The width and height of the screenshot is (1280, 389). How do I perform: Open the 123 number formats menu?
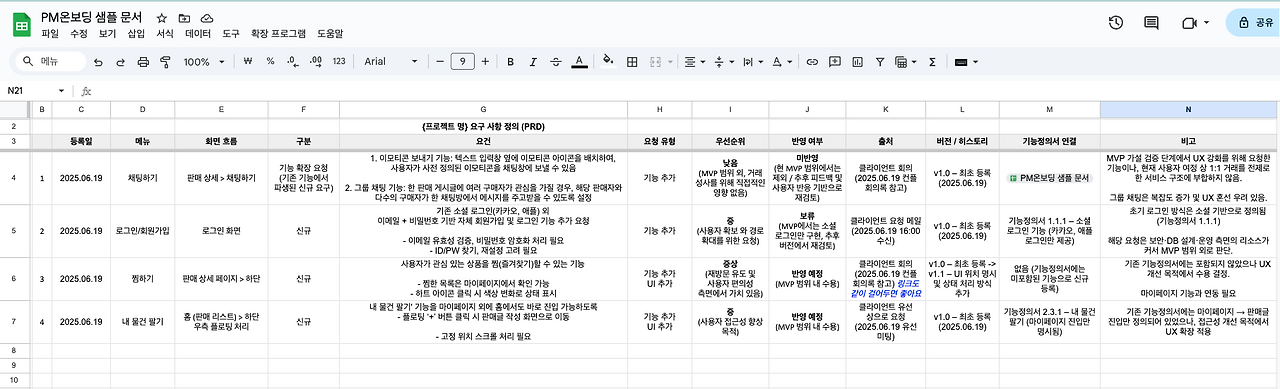coord(339,62)
